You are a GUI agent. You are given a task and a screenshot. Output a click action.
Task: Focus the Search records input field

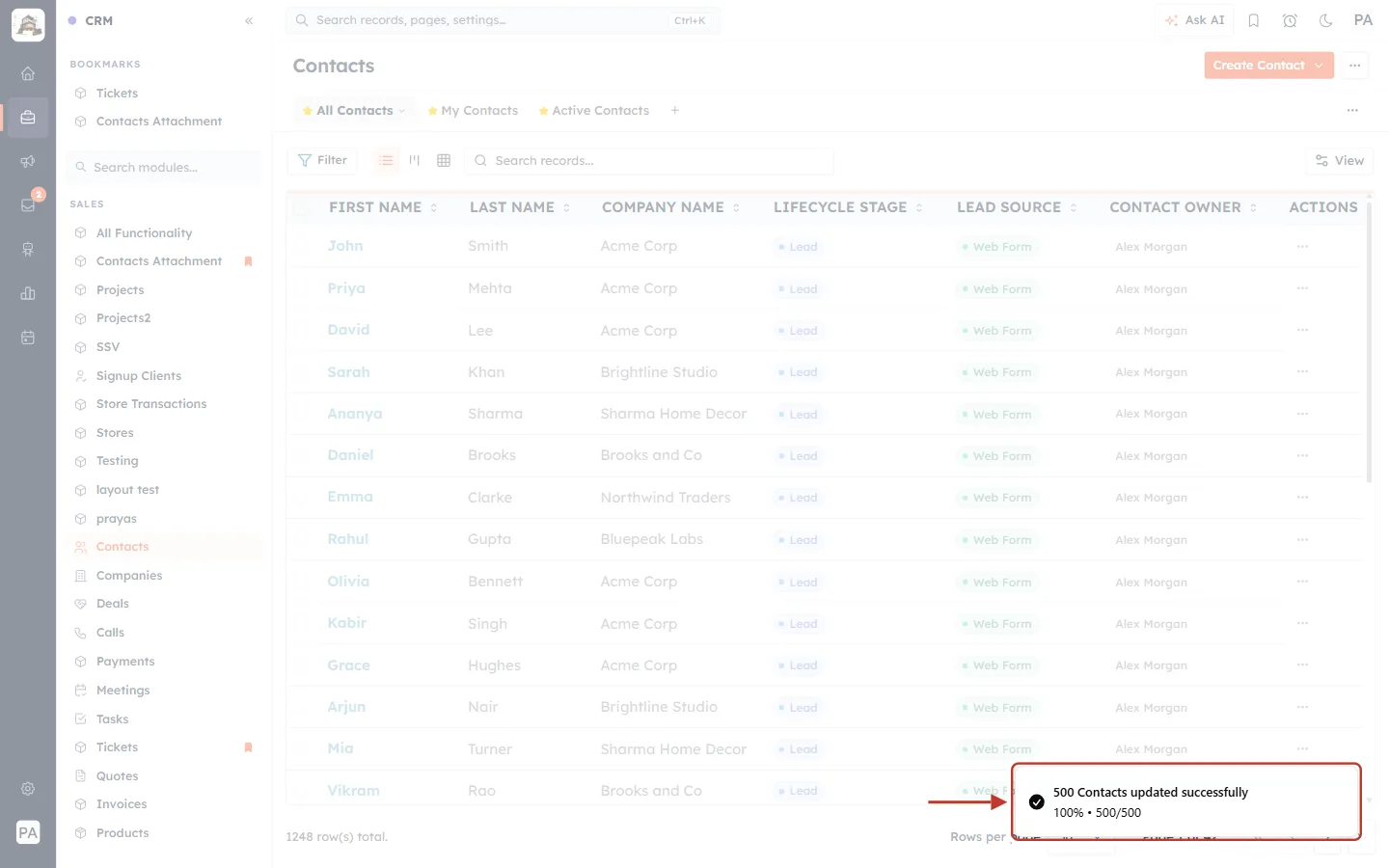click(649, 161)
